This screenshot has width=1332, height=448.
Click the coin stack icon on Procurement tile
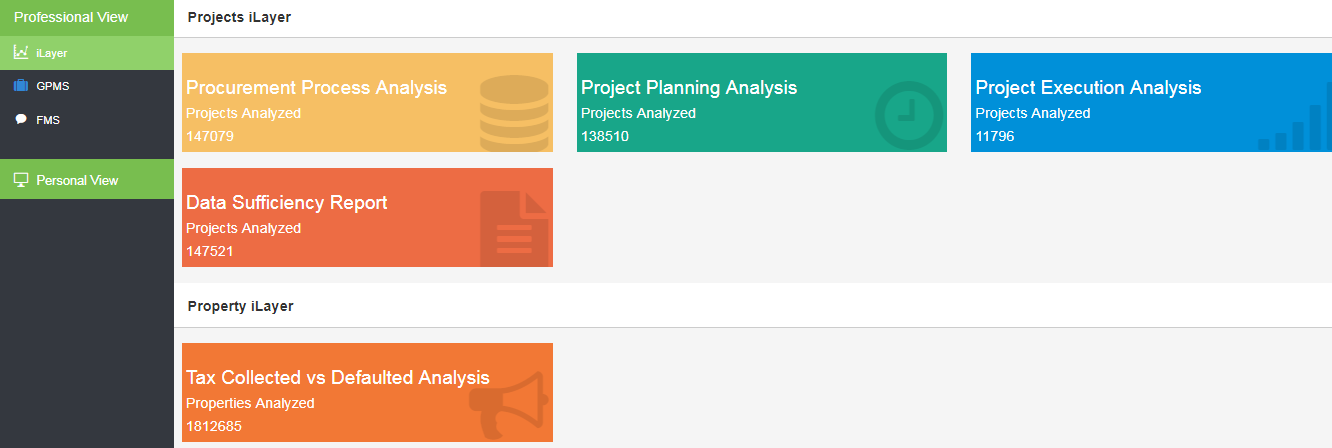[514, 112]
